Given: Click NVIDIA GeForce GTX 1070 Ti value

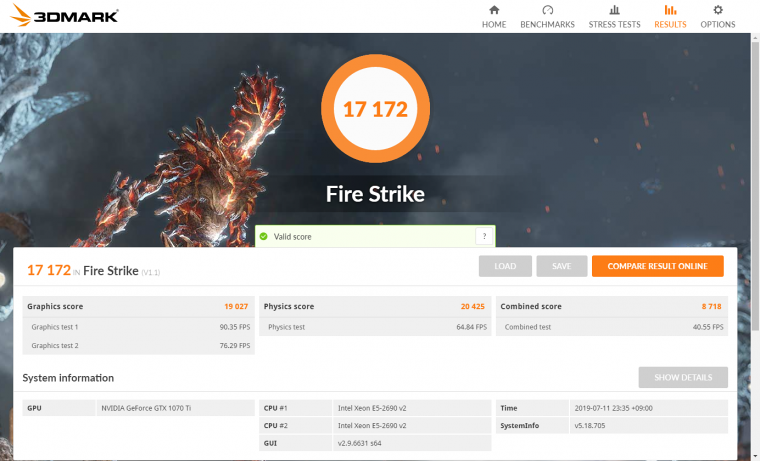Looking at the screenshot, I should (x=146, y=408).
